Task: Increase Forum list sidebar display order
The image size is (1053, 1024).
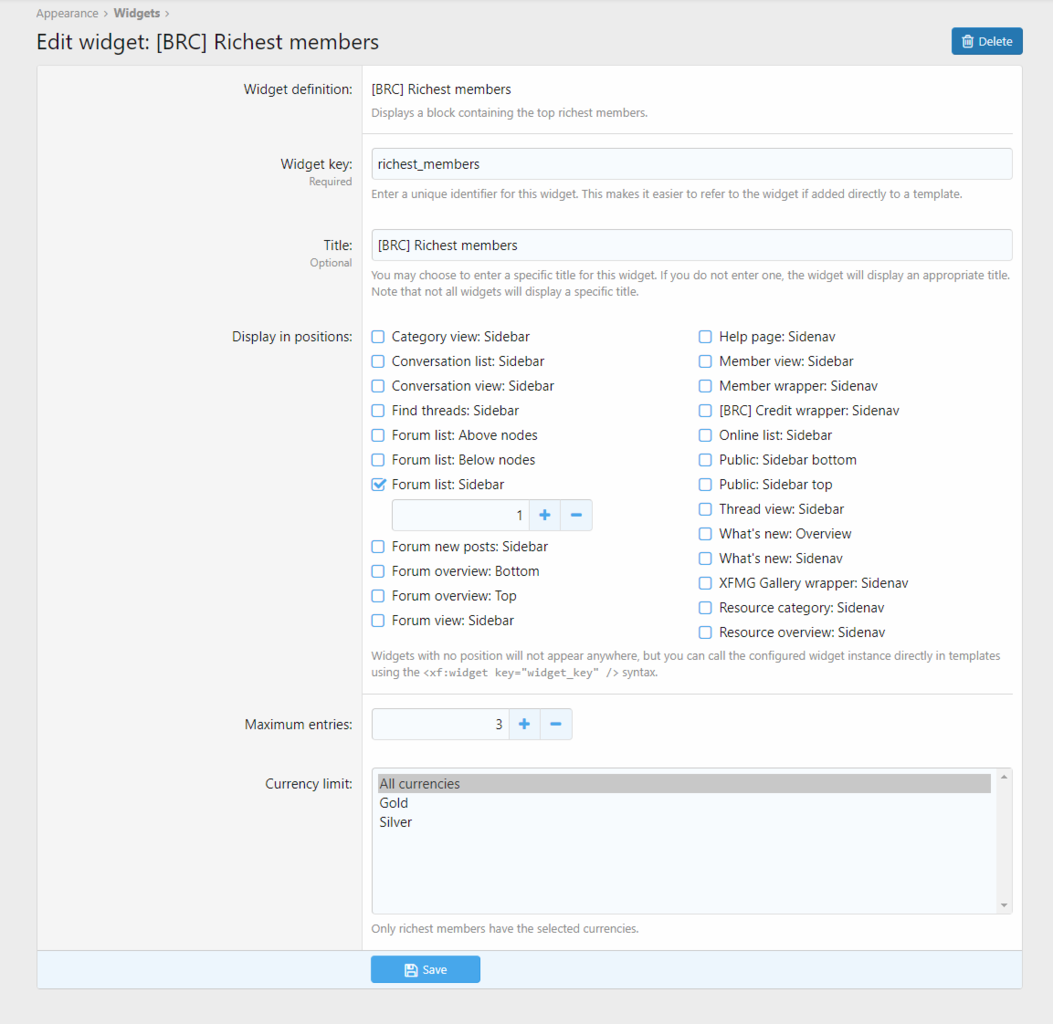Action: click(545, 515)
